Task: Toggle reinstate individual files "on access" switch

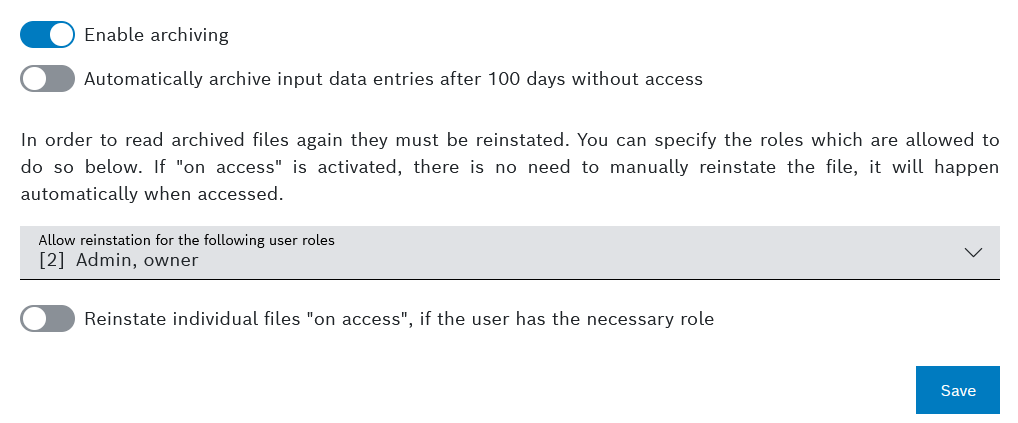Action: (x=47, y=319)
